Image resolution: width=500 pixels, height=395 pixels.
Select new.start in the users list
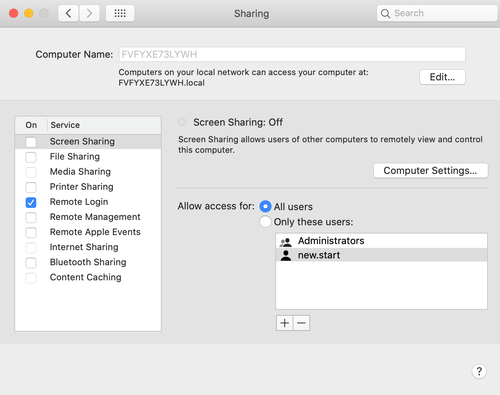(382, 255)
